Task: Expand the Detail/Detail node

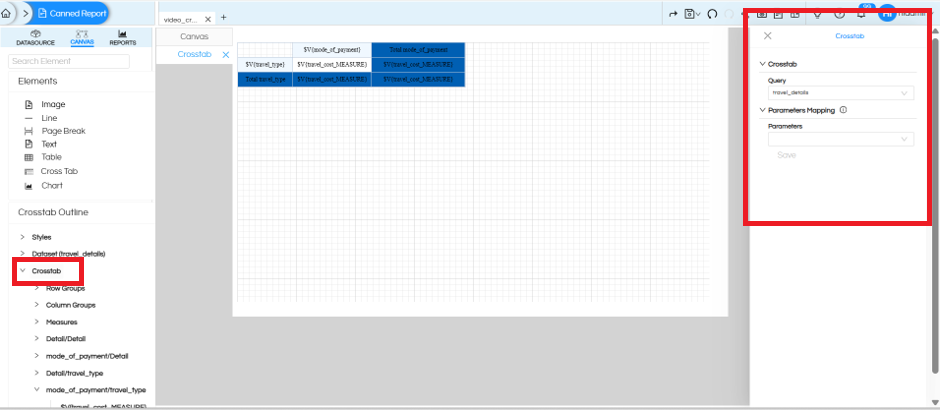Action: point(37,338)
